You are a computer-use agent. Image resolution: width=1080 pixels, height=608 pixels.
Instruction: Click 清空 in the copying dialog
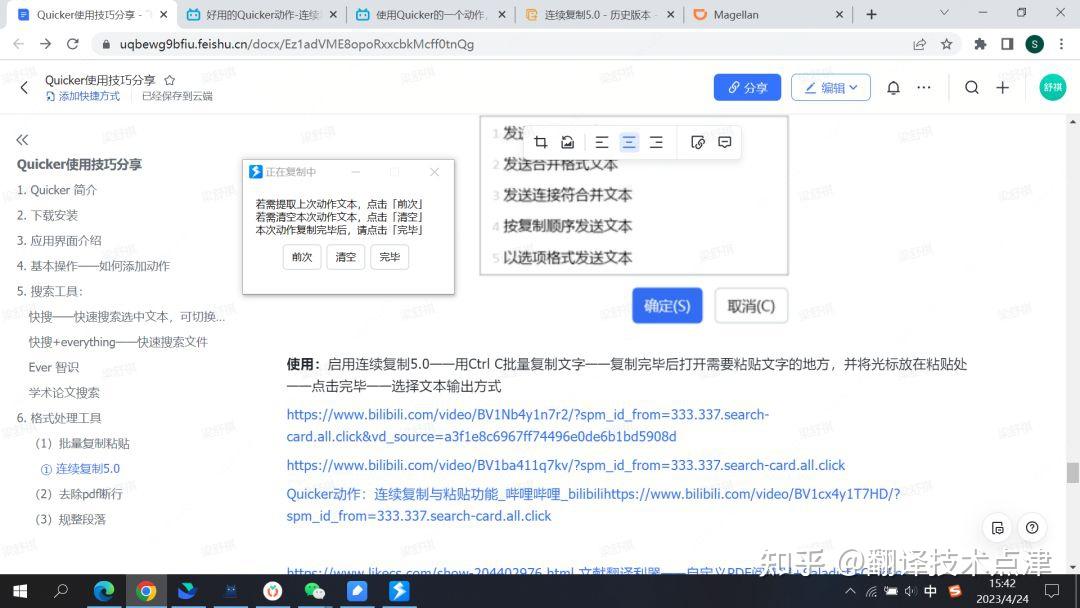[346, 257]
